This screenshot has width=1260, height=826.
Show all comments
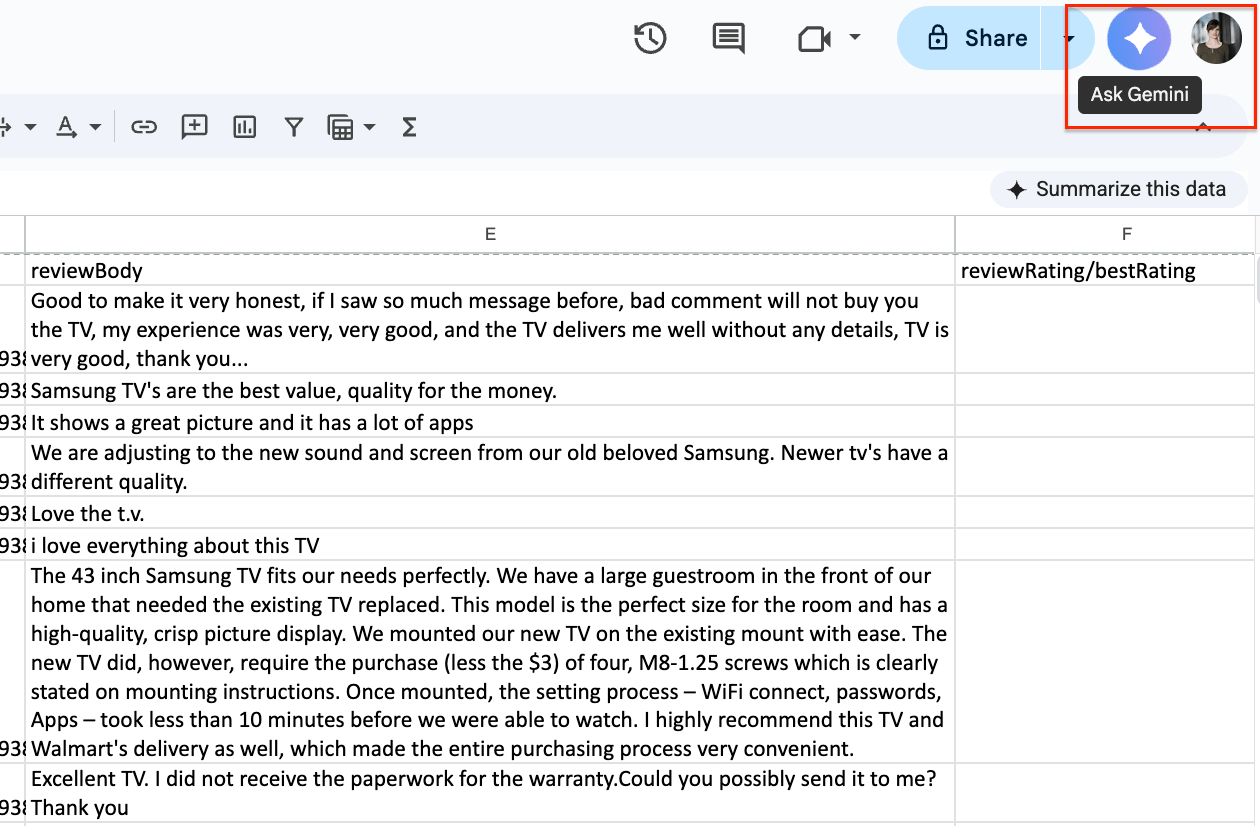[729, 38]
